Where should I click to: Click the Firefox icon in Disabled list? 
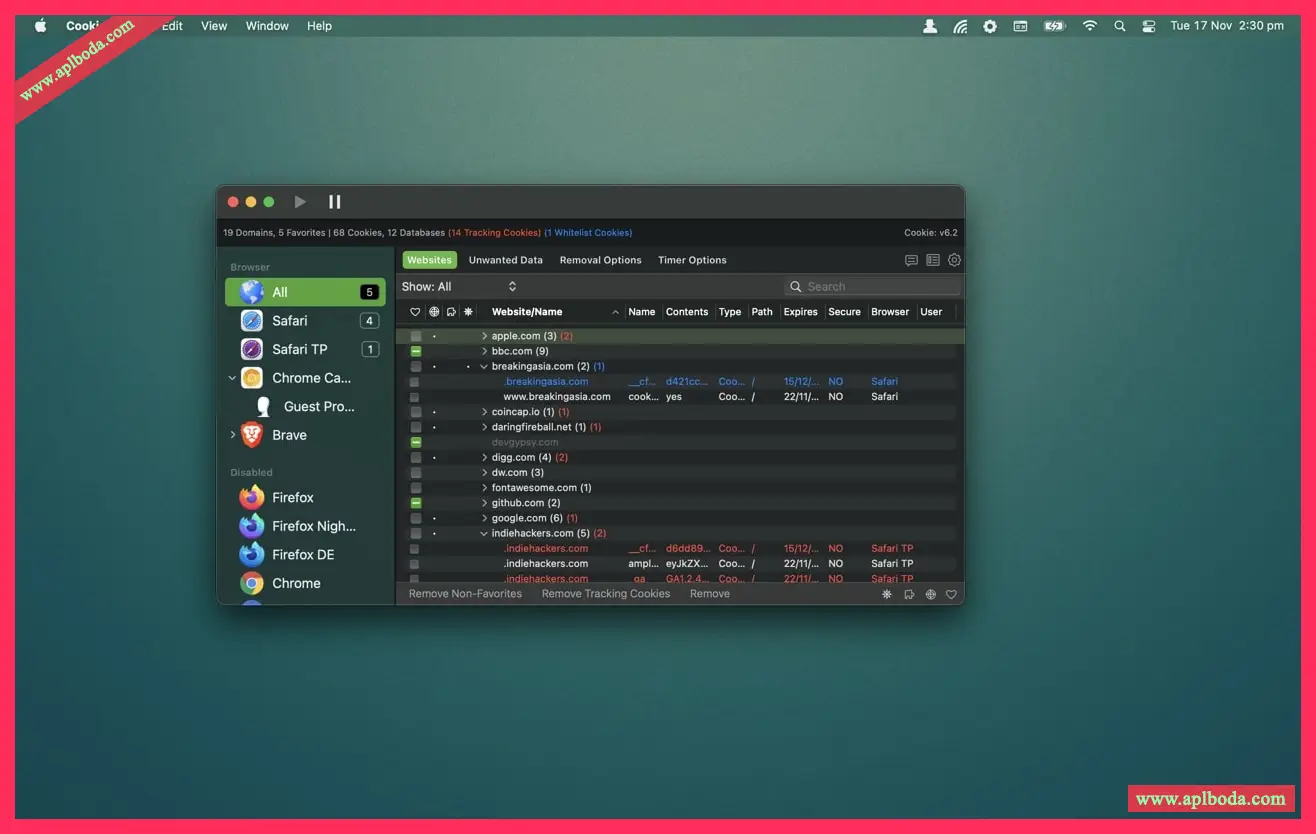point(252,497)
